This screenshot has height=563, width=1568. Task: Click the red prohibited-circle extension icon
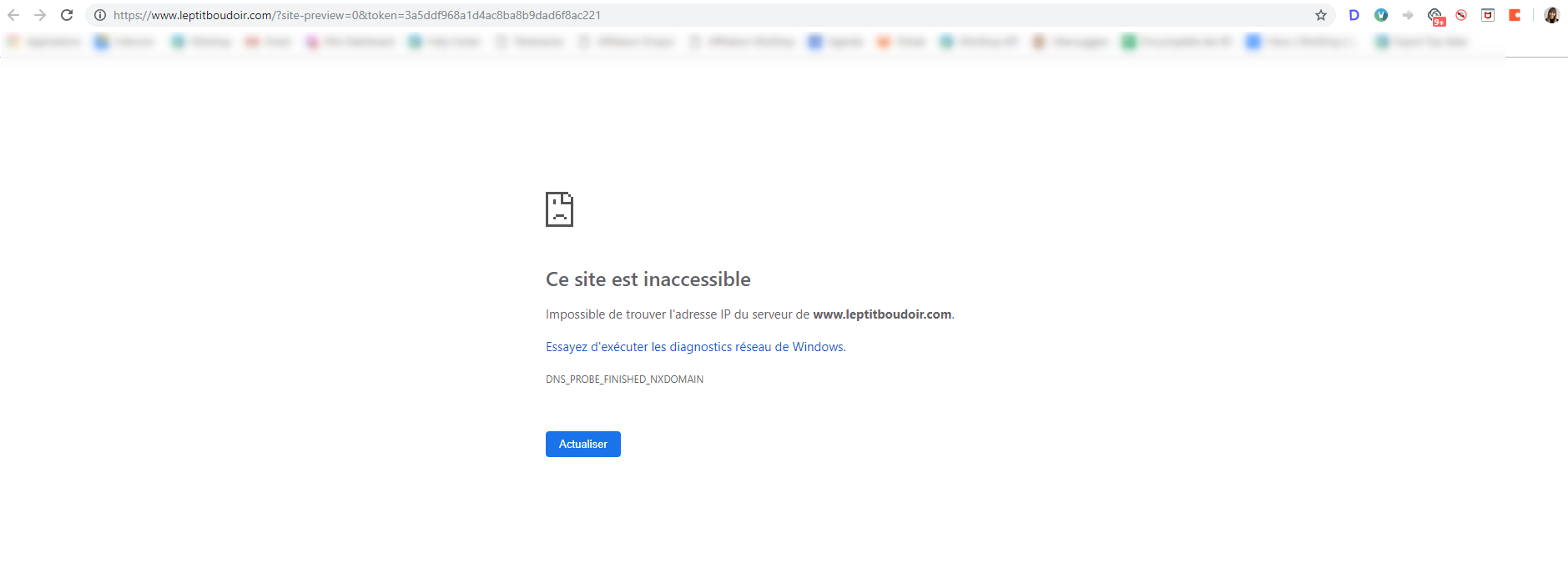tap(1461, 15)
